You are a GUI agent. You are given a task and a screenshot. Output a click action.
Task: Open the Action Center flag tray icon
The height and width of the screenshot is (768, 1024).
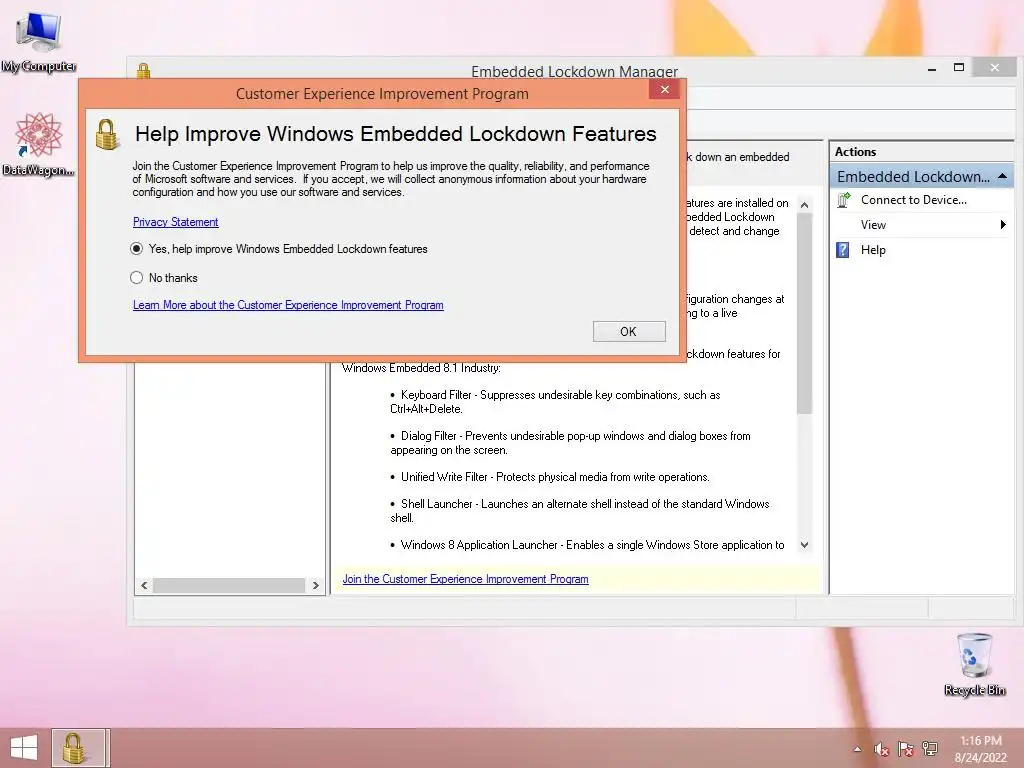click(x=906, y=749)
